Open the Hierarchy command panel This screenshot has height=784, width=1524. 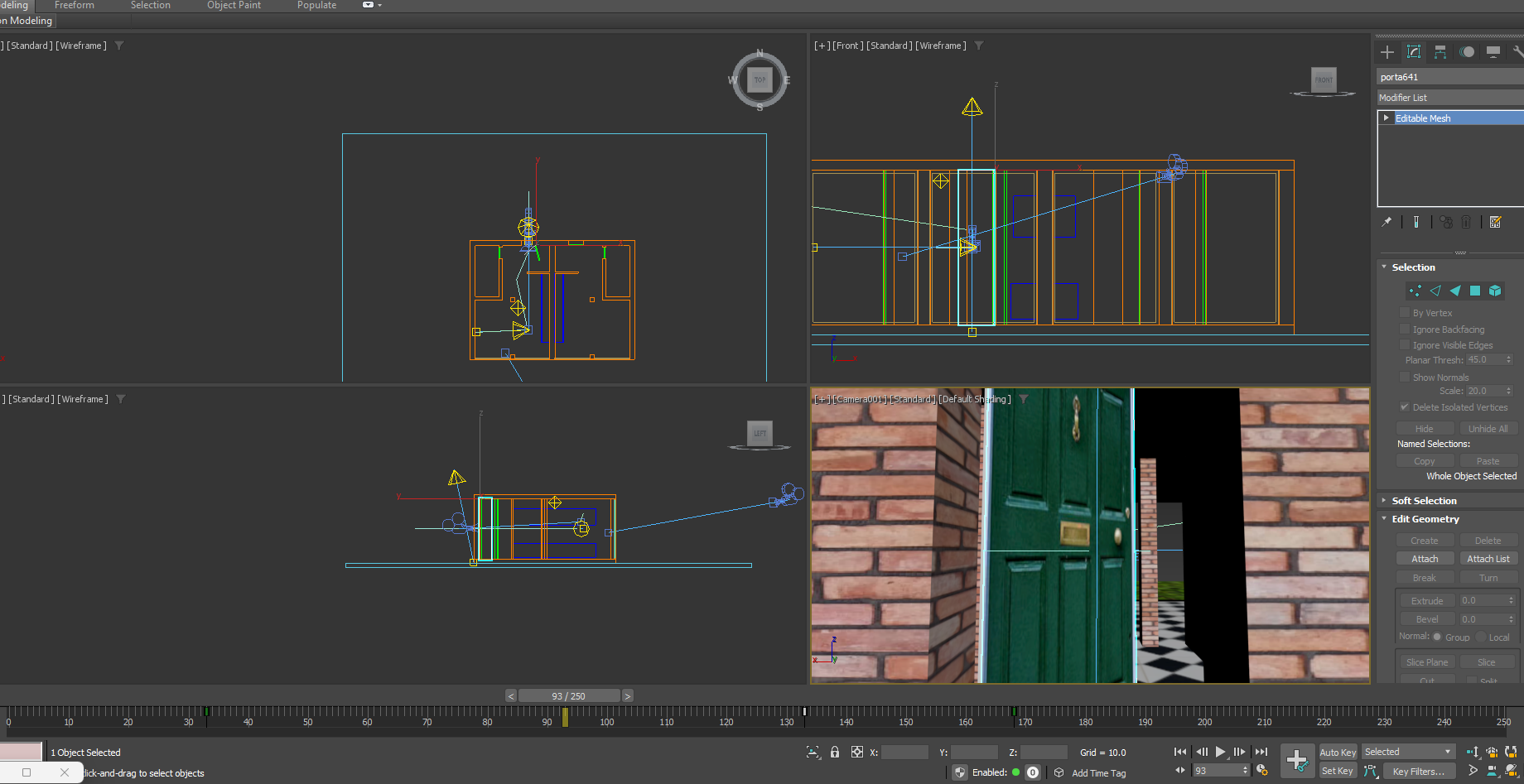(1440, 52)
